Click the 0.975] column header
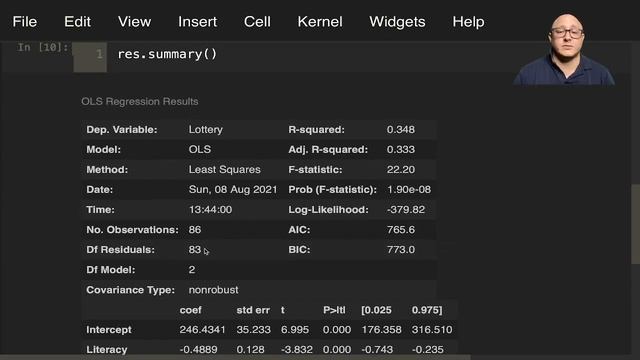Image resolution: width=640 pixels, height=360 pixels. [x=427, y=310]
